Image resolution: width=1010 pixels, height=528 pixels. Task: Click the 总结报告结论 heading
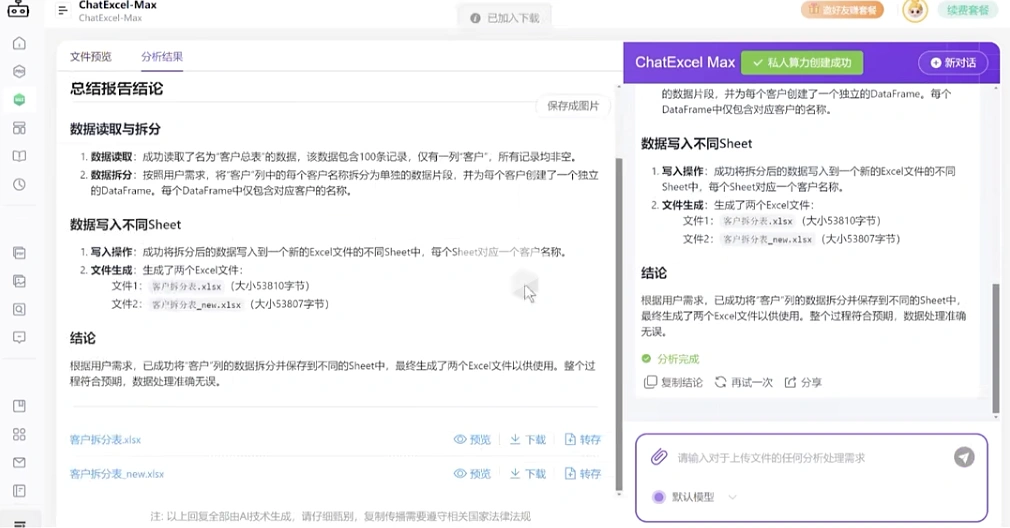point(117,88)
